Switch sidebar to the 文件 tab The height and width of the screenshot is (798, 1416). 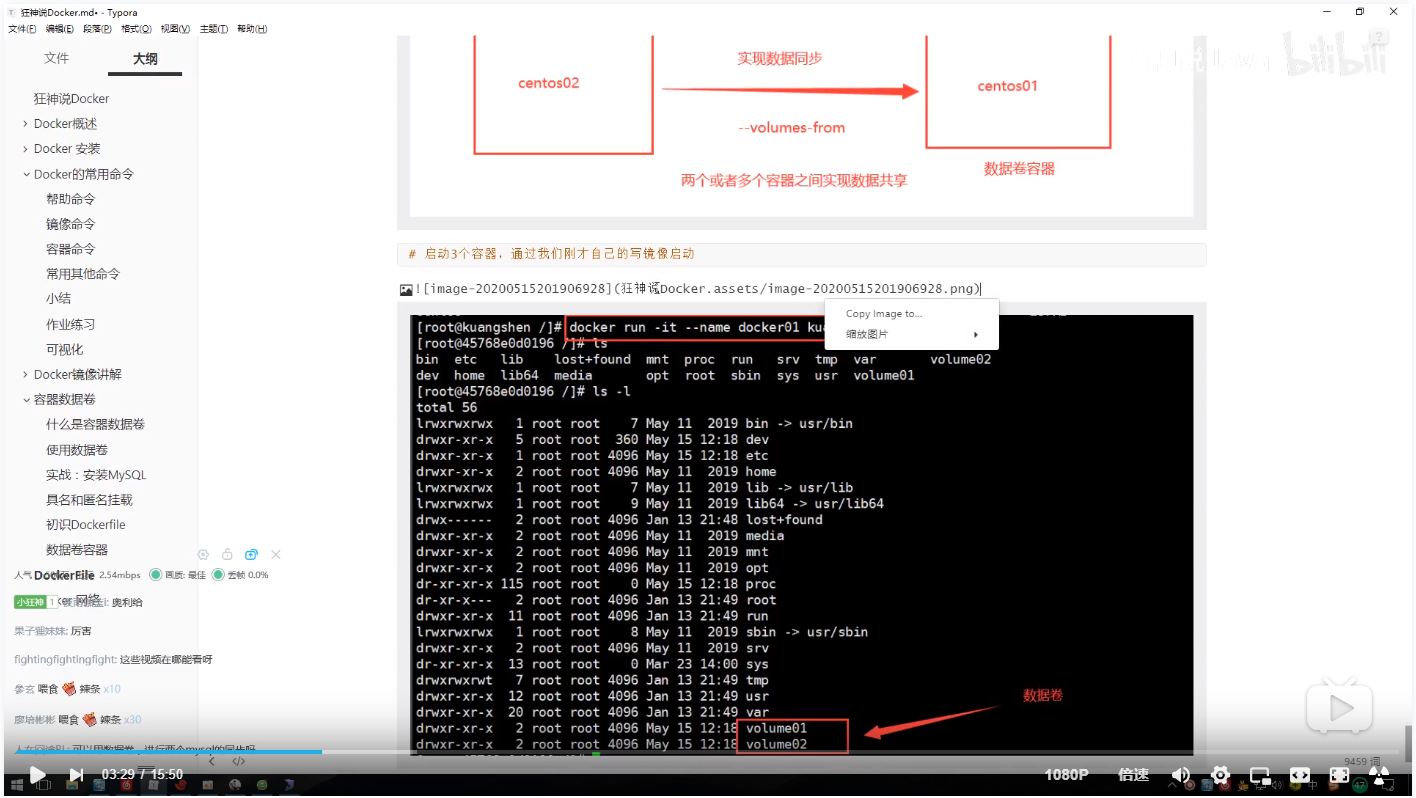click(x=57, y=58)
